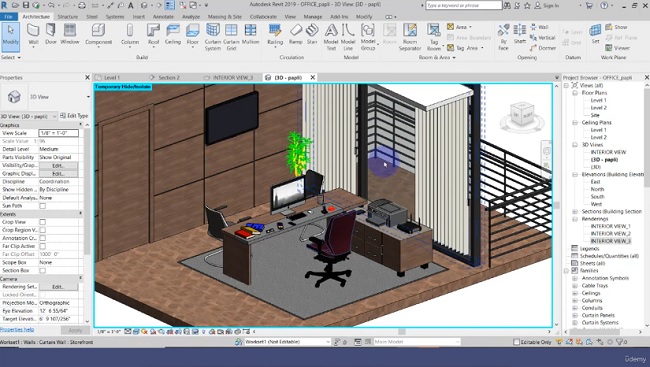Viewport: 650px width, 367px height.
Task: Select the By Face opening tool
Action: (503, 37)
